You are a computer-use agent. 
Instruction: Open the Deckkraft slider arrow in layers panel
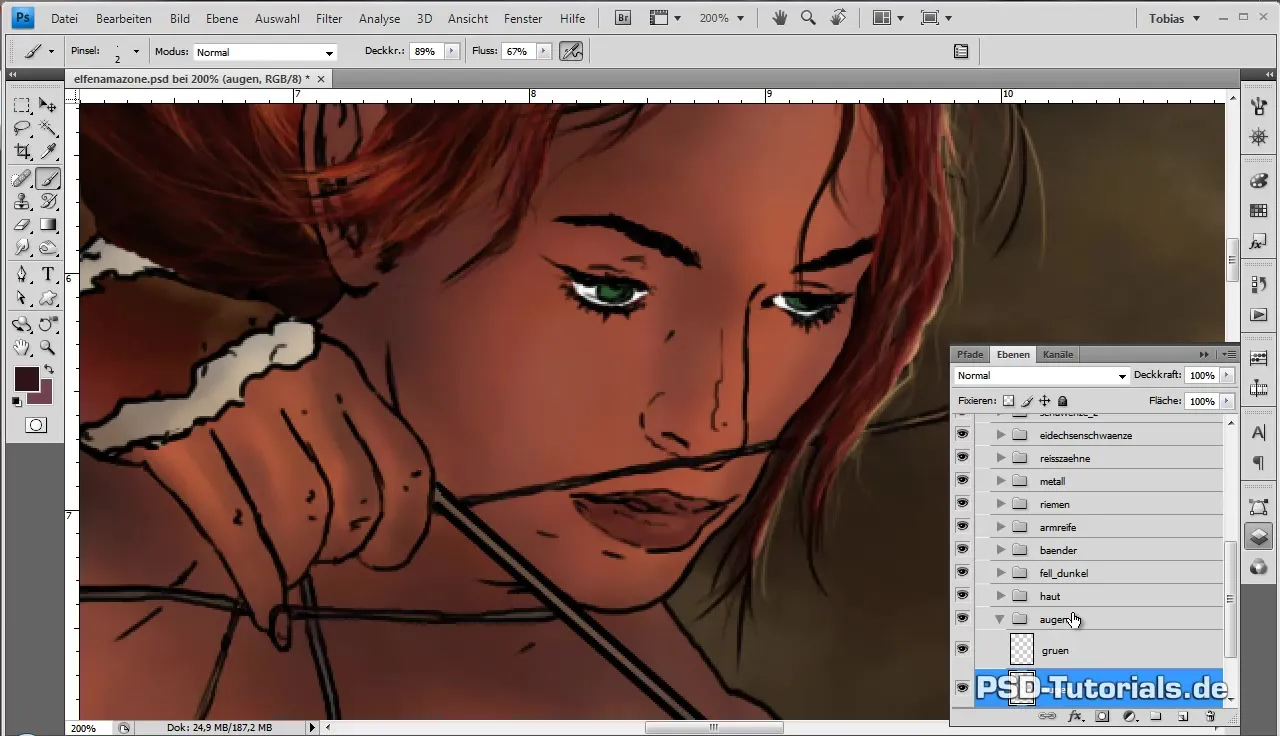click(1227, 376)
